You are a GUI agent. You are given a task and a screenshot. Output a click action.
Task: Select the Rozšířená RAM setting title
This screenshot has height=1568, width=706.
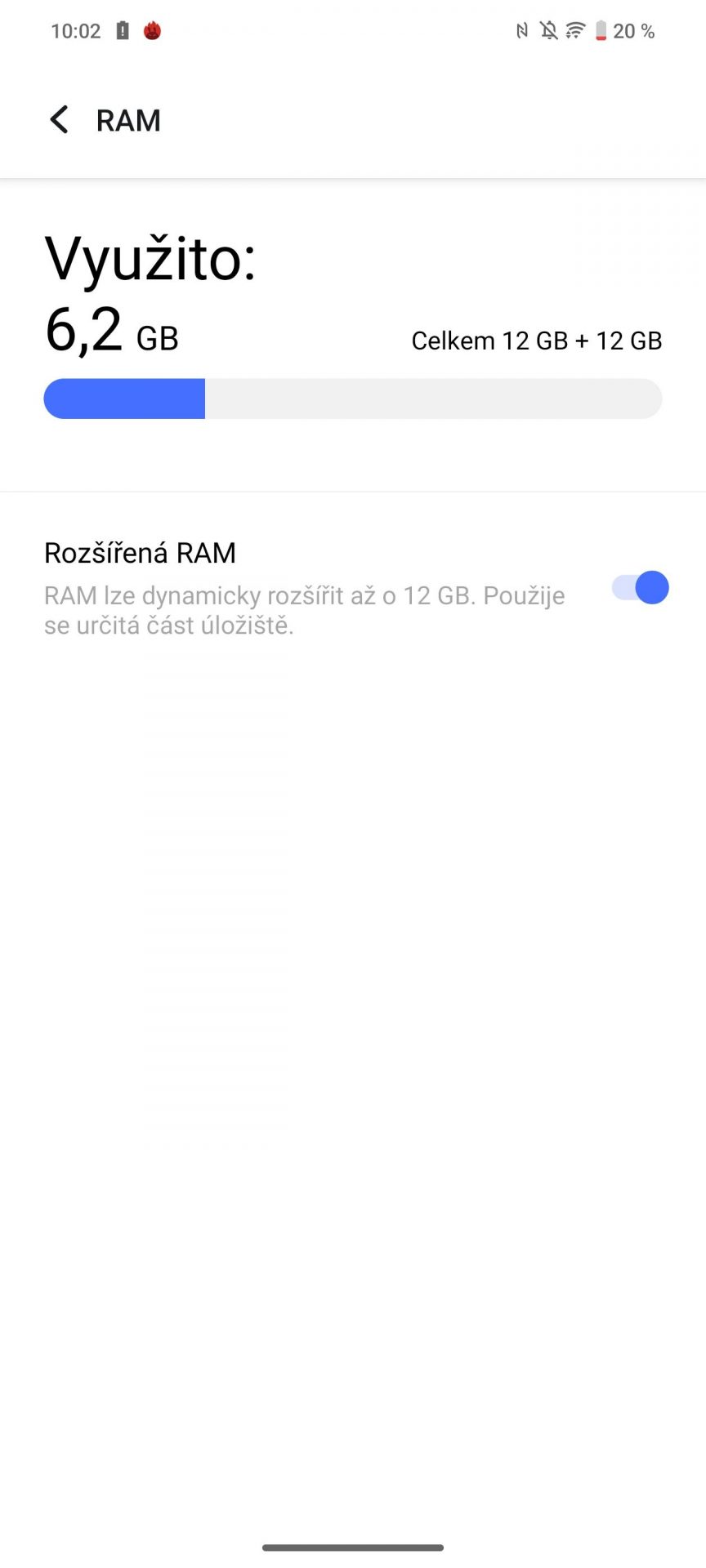coord(140,553)
